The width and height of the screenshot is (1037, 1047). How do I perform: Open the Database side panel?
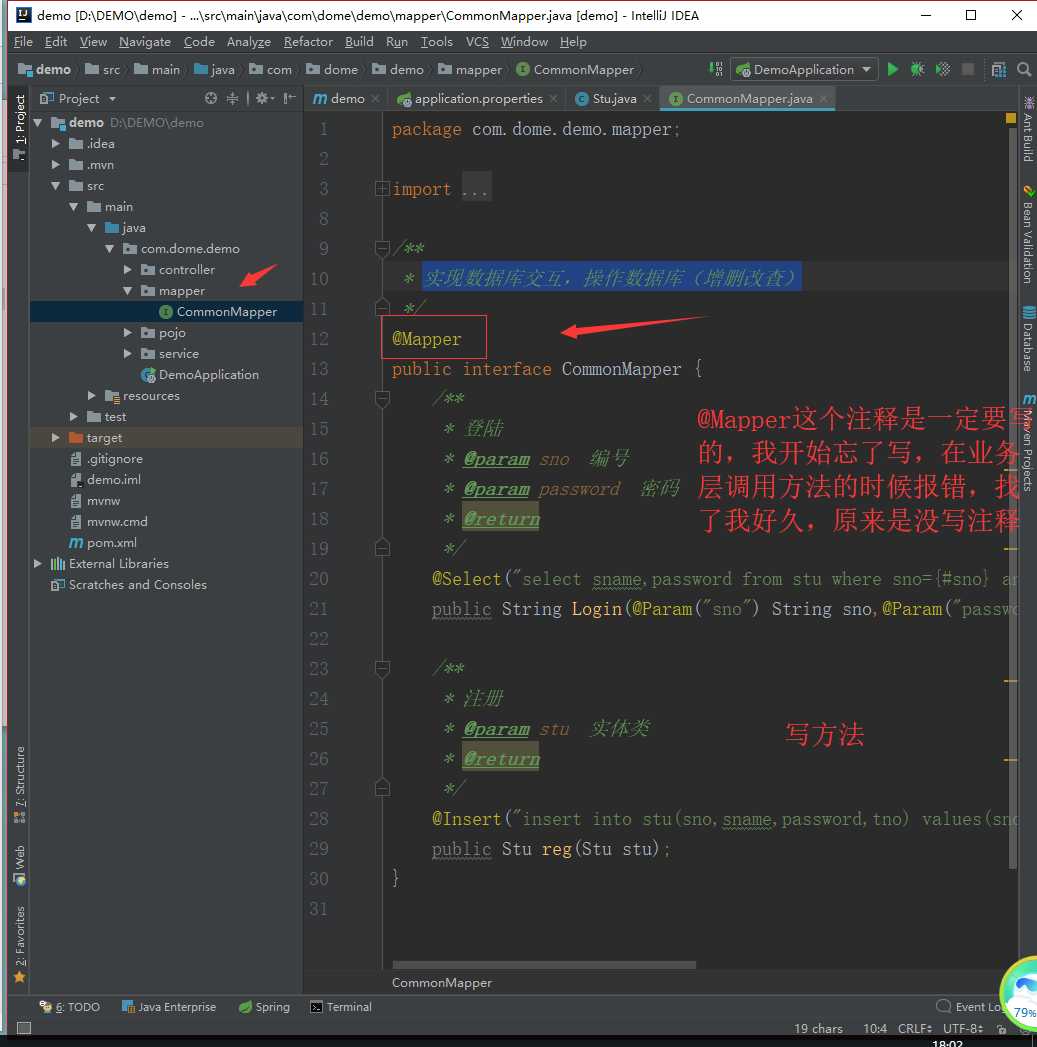click(1028, 339)
